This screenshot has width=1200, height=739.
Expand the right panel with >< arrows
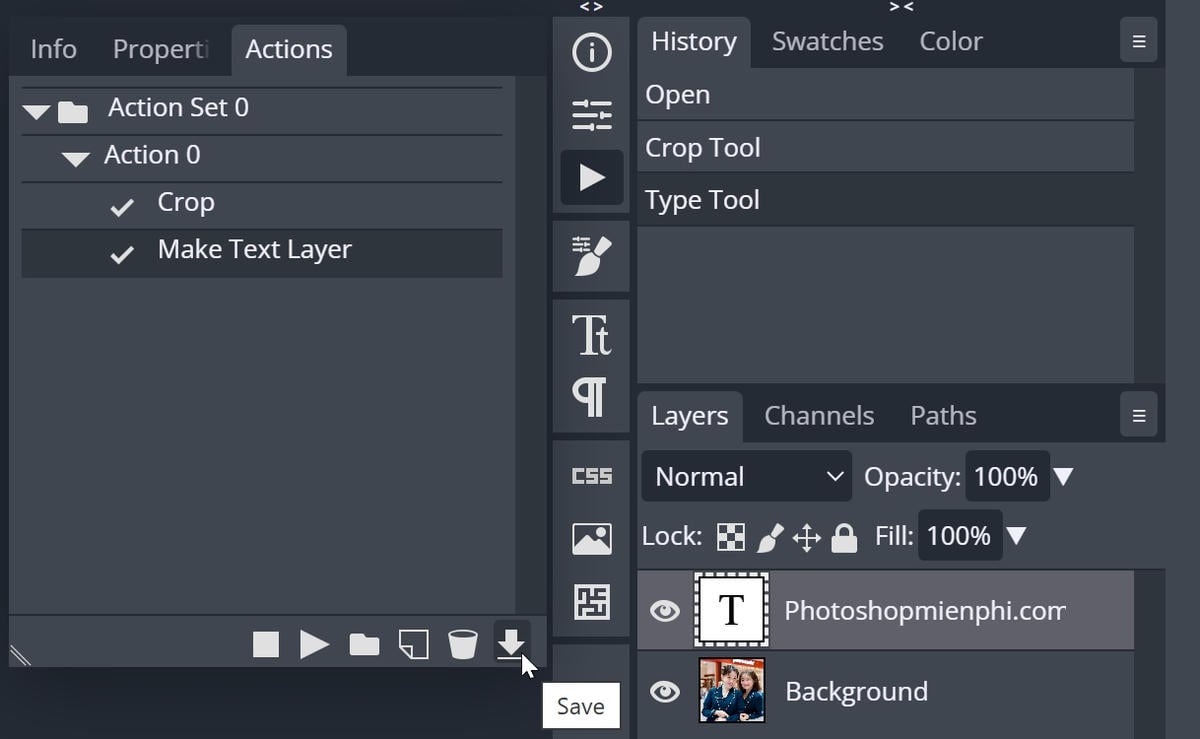click(901, 7)
